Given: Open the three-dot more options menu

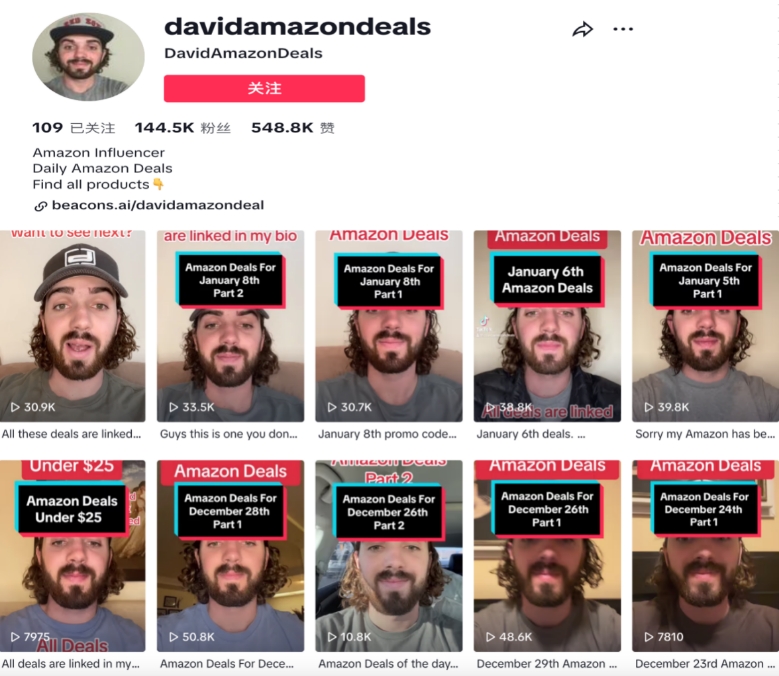Looking at the screenshot, I should tap(623, 29).
